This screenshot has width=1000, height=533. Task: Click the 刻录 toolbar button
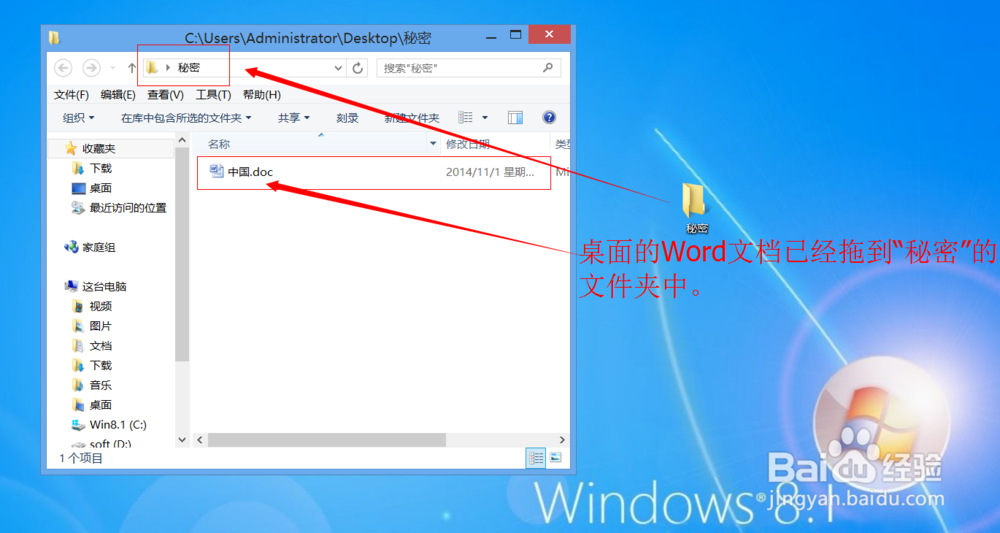pyautogui.click(x=348, y=118)
